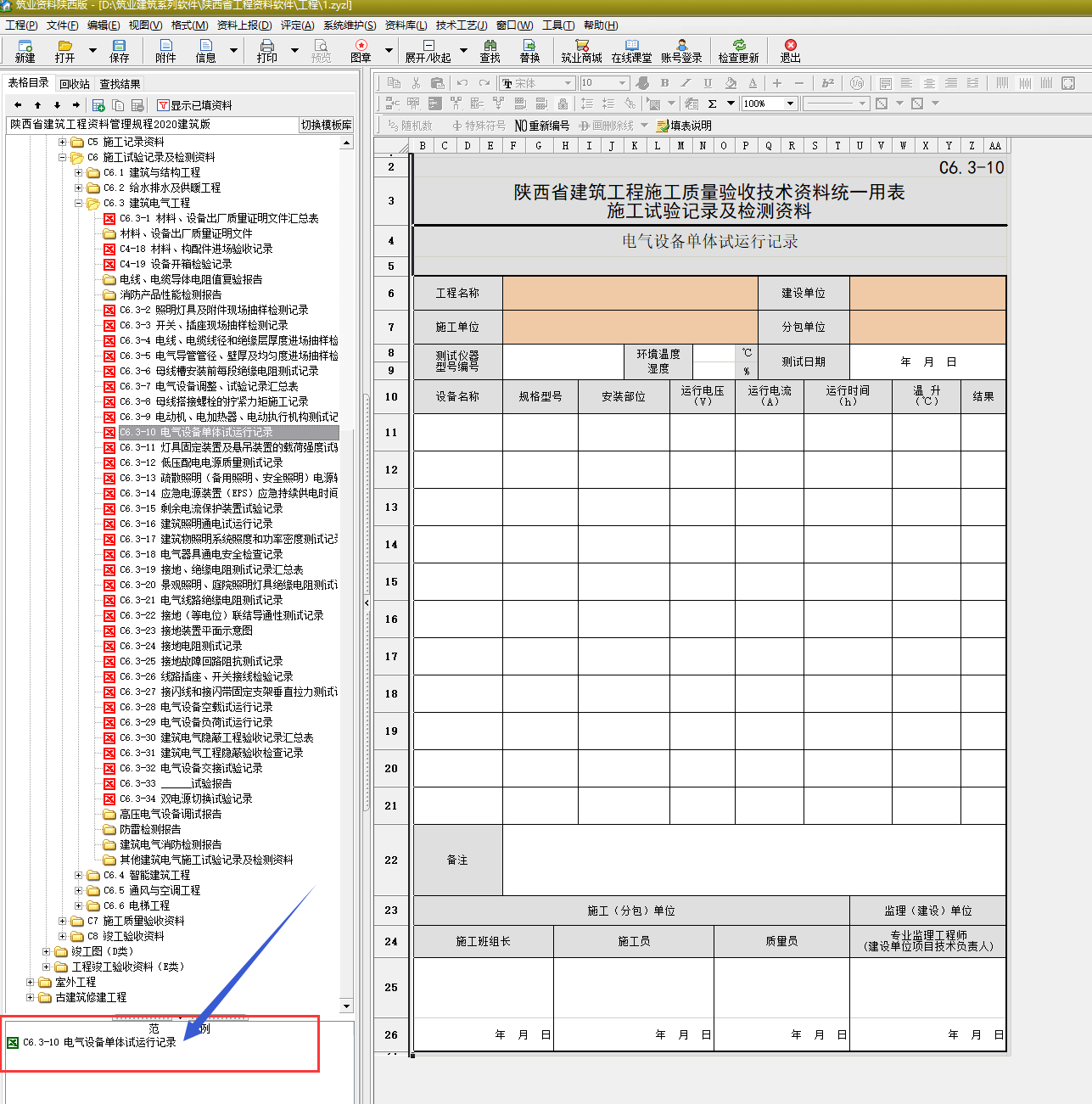Image resolution: width=1092 pixels, height=1104 pixels.
Task: Click the font color A icon
Action: pyautogui.click(x=753, y=83)
